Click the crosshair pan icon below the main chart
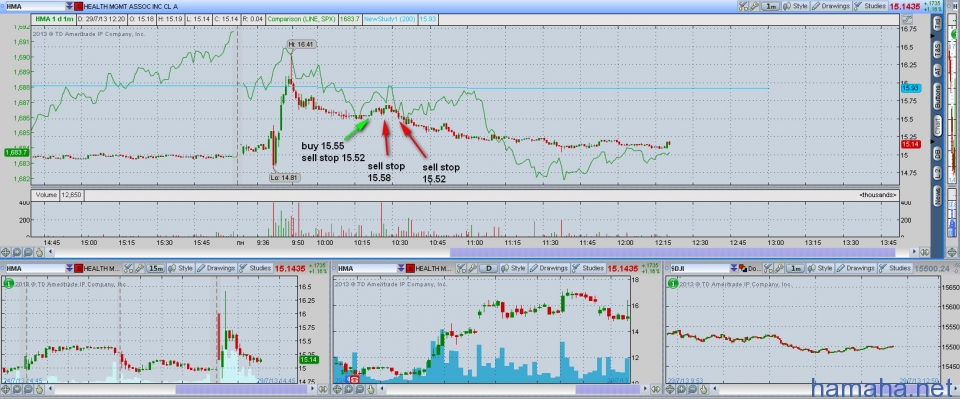The height and width of the screenshot is (399, 960). tap(6, 252)
